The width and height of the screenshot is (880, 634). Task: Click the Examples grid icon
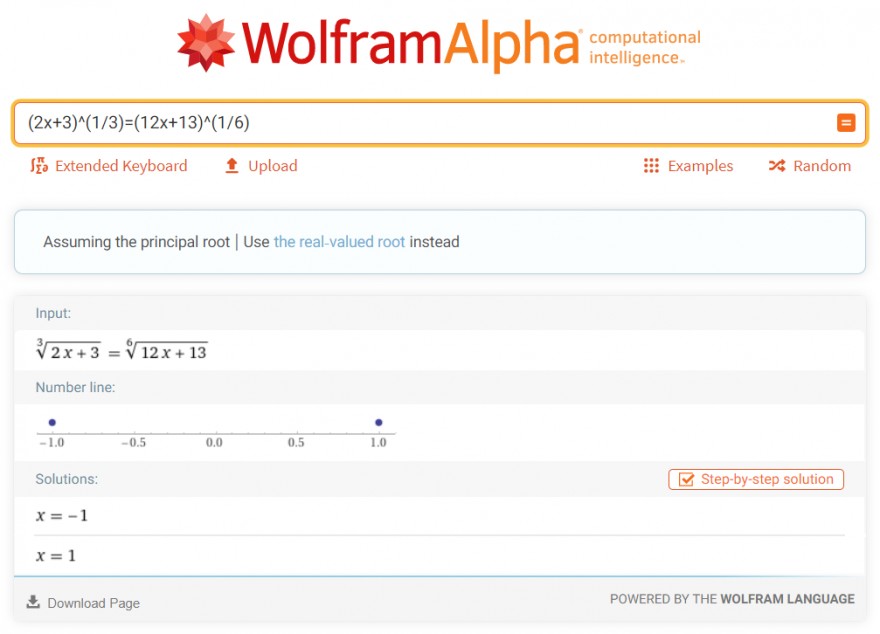point(651,166)
